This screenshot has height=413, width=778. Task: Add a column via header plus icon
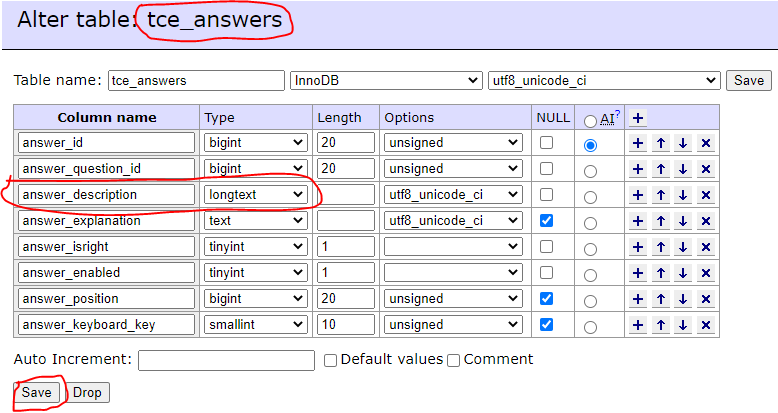[638, 118]
